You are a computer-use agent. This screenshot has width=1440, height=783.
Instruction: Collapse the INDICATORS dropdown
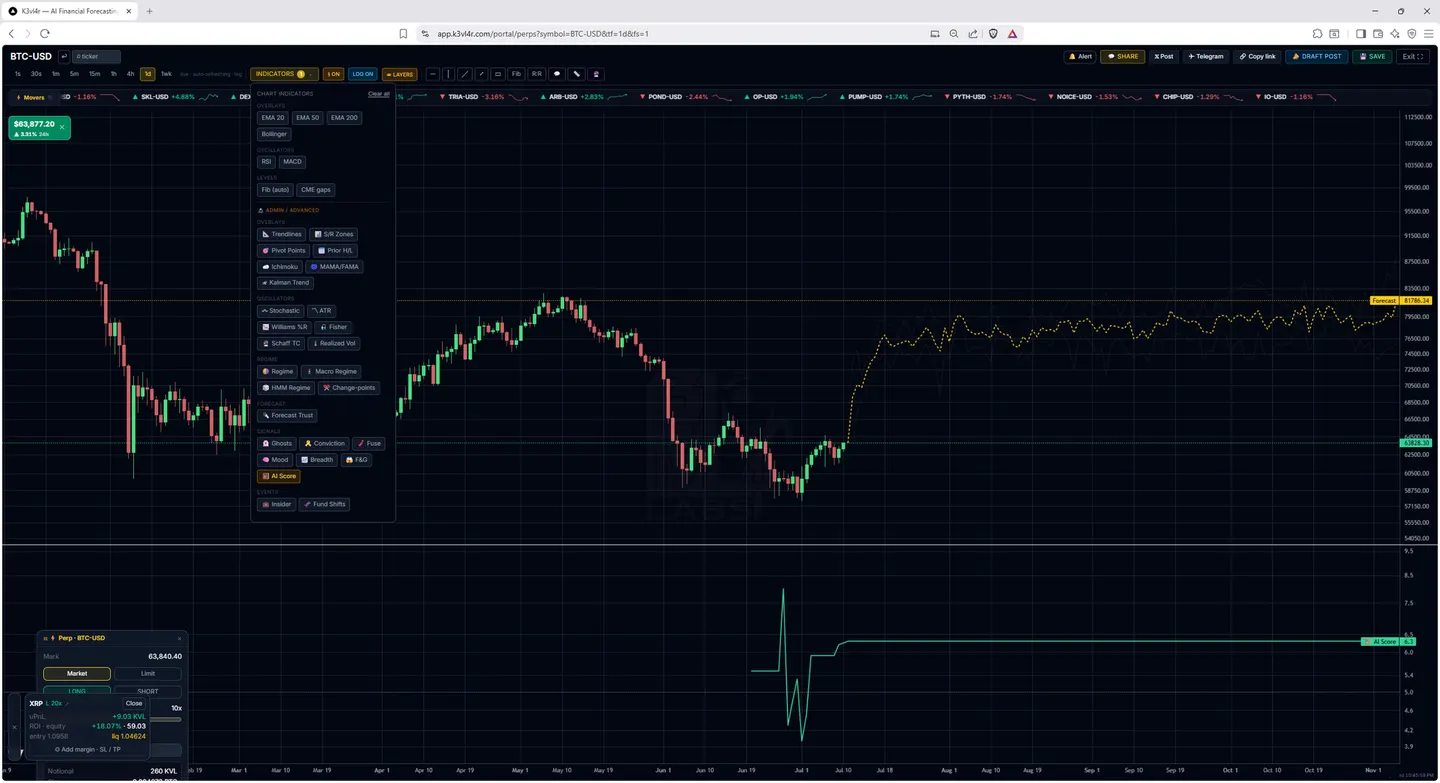(284, 74)
